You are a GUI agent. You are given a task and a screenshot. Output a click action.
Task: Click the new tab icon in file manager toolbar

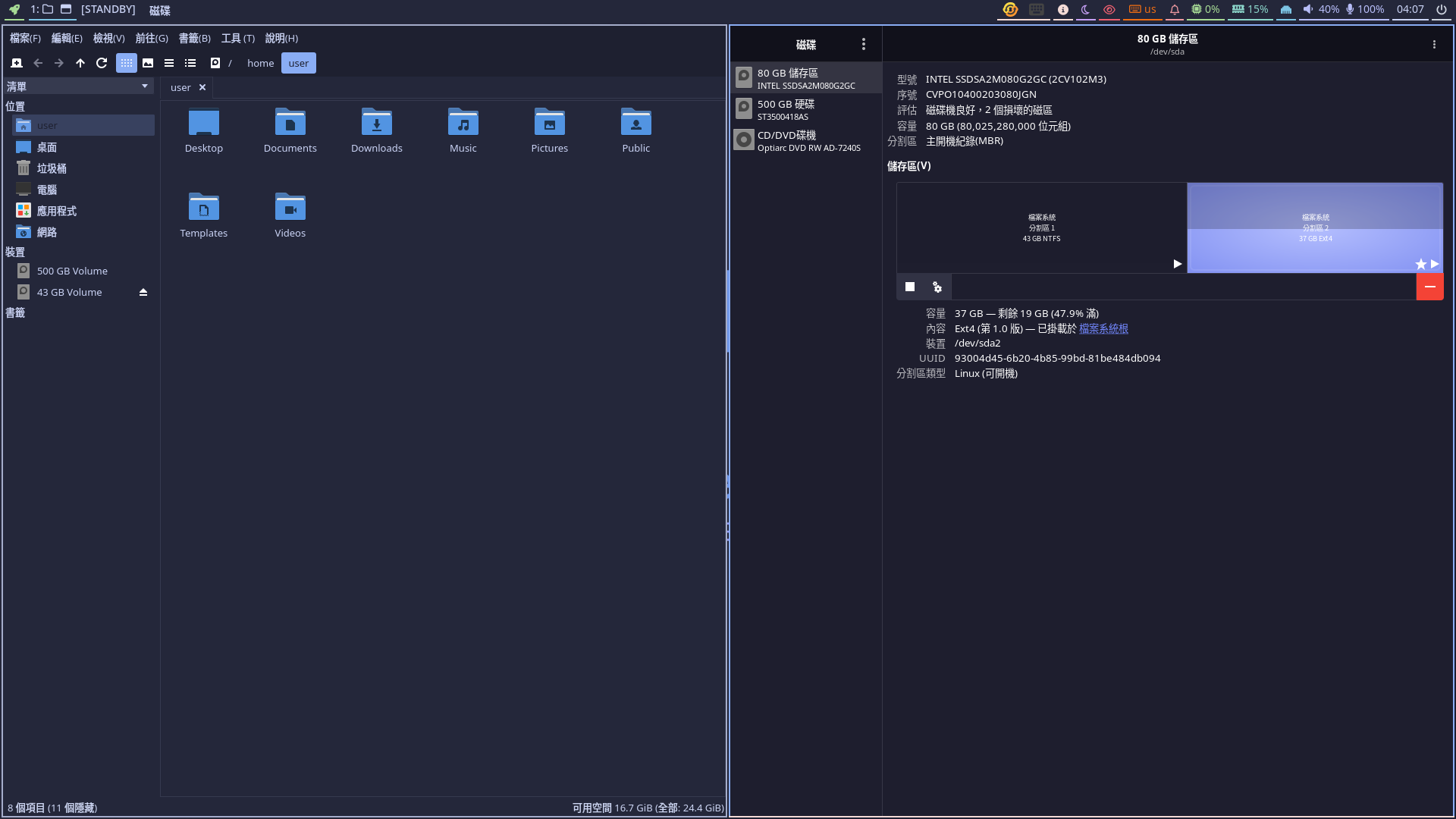17,63
